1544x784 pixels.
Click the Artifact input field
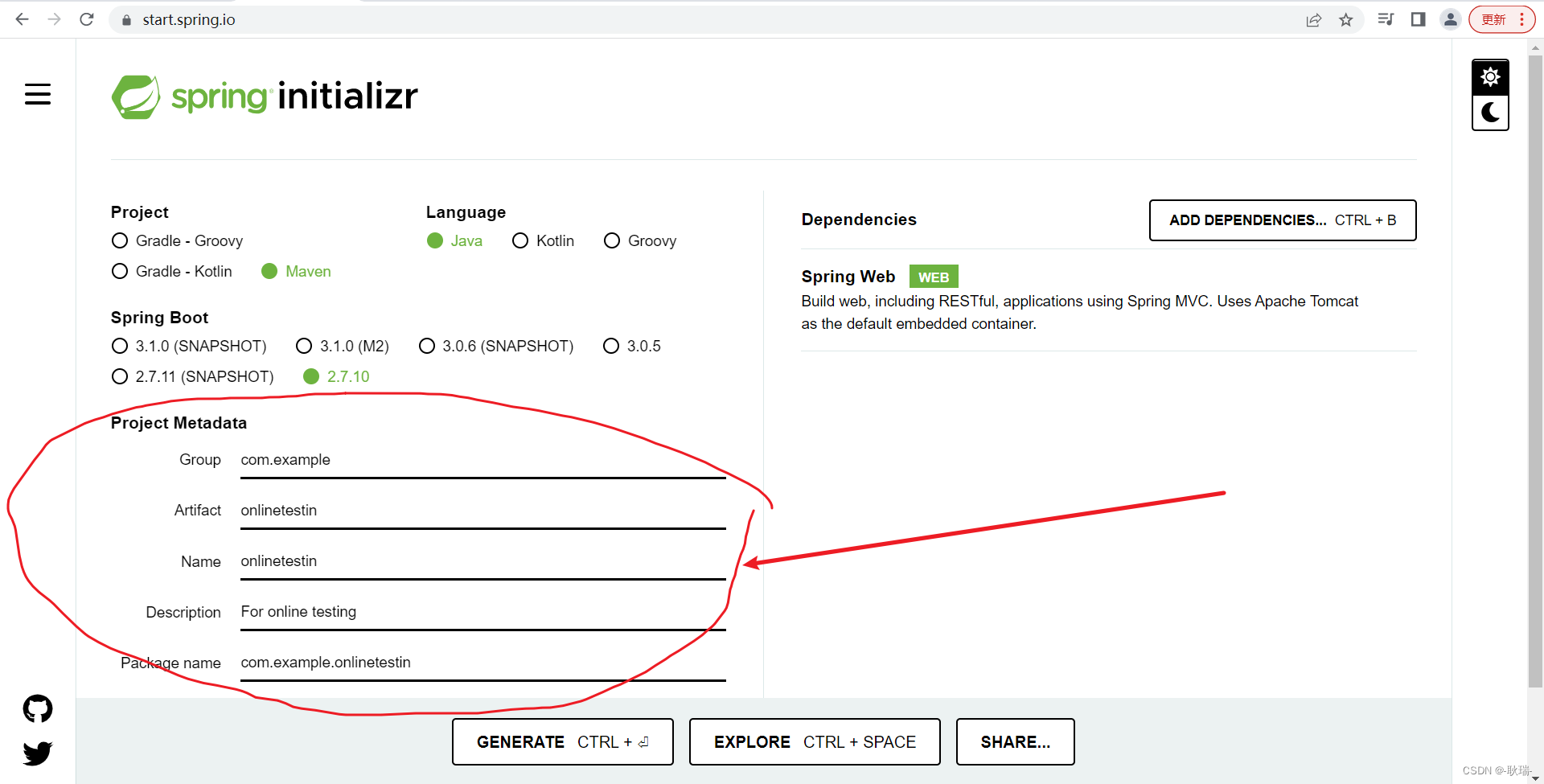[x=482, y=511]
